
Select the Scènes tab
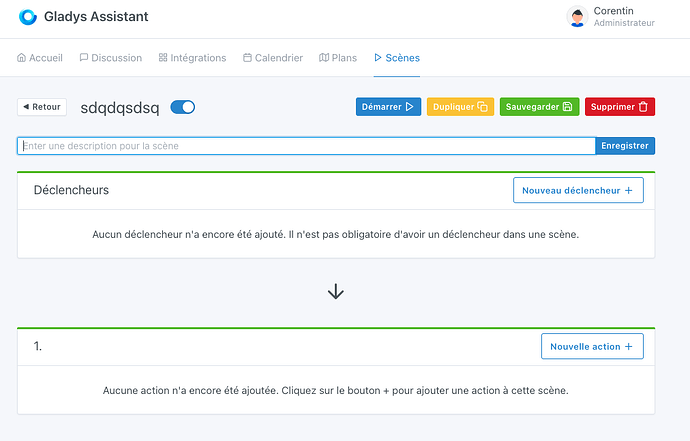[396, 58]
